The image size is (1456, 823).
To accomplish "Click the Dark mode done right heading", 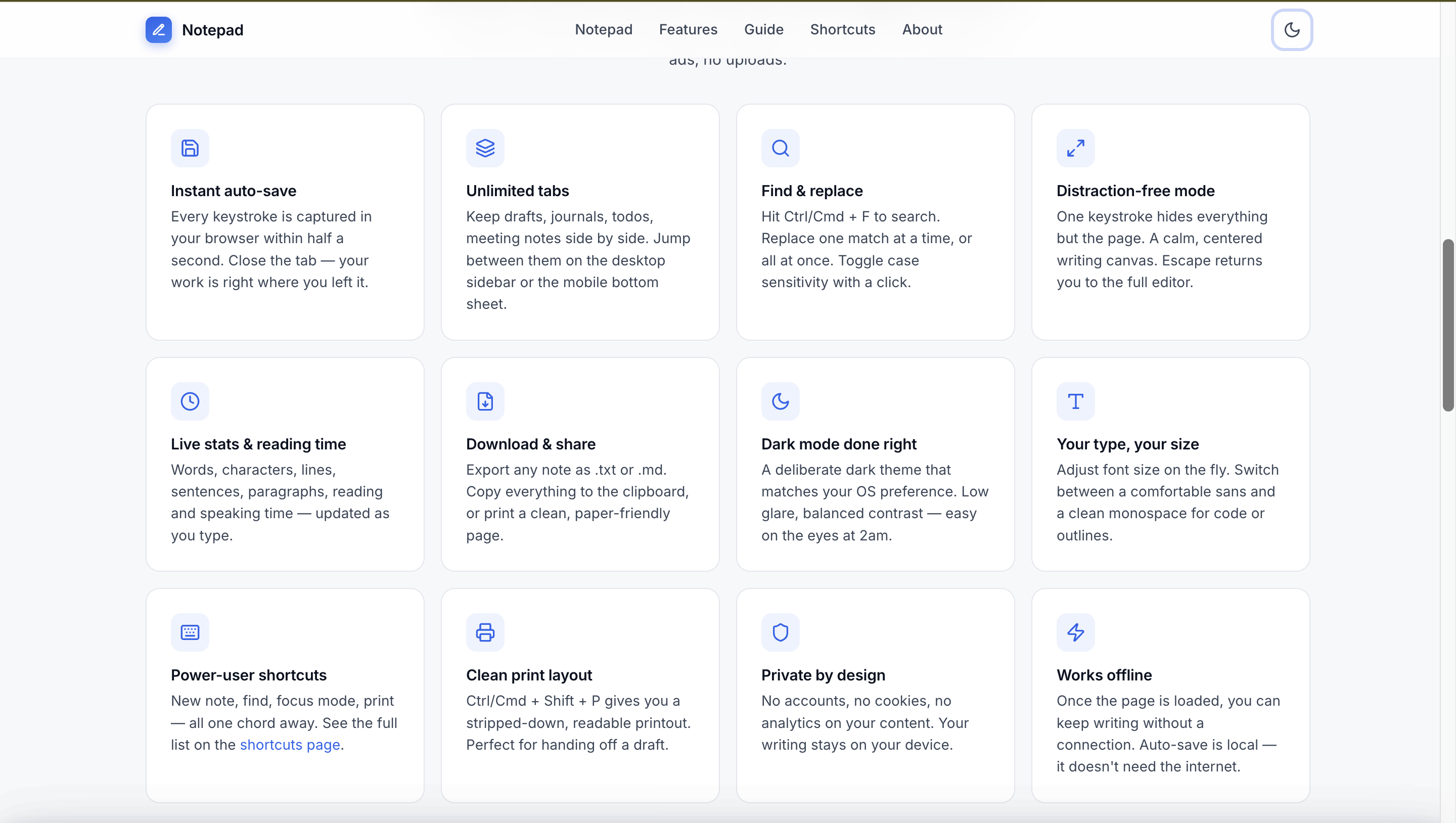I will [839, 444].
